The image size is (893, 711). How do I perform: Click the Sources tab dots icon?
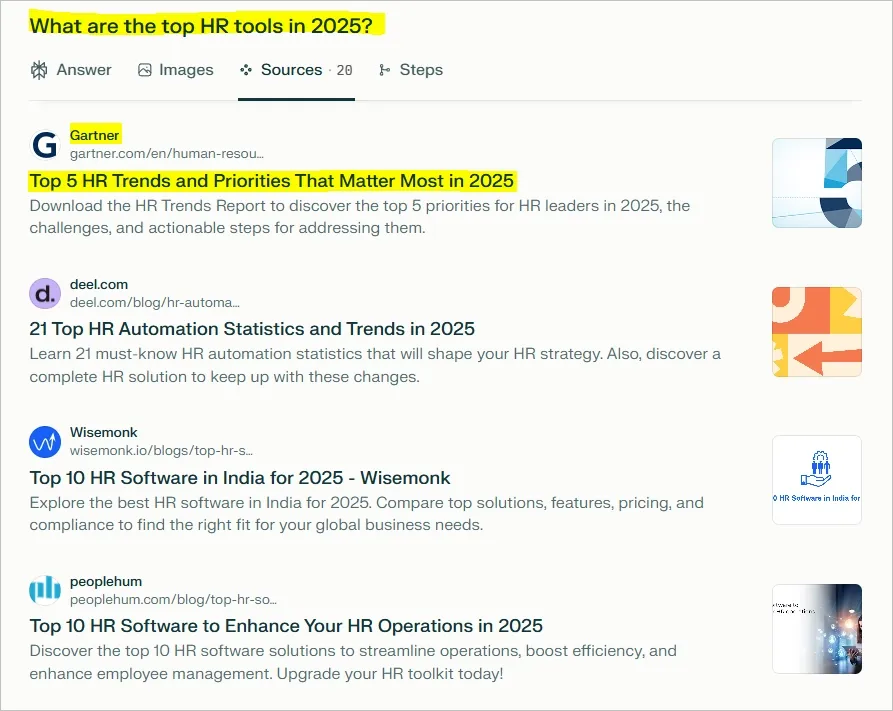click(246, 70)
